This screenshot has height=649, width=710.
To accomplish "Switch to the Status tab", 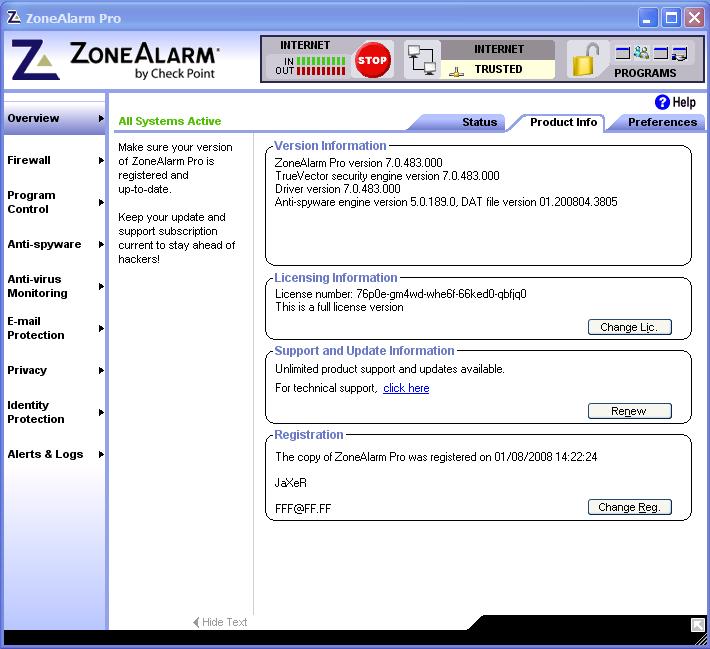I will tap(479, 122).
